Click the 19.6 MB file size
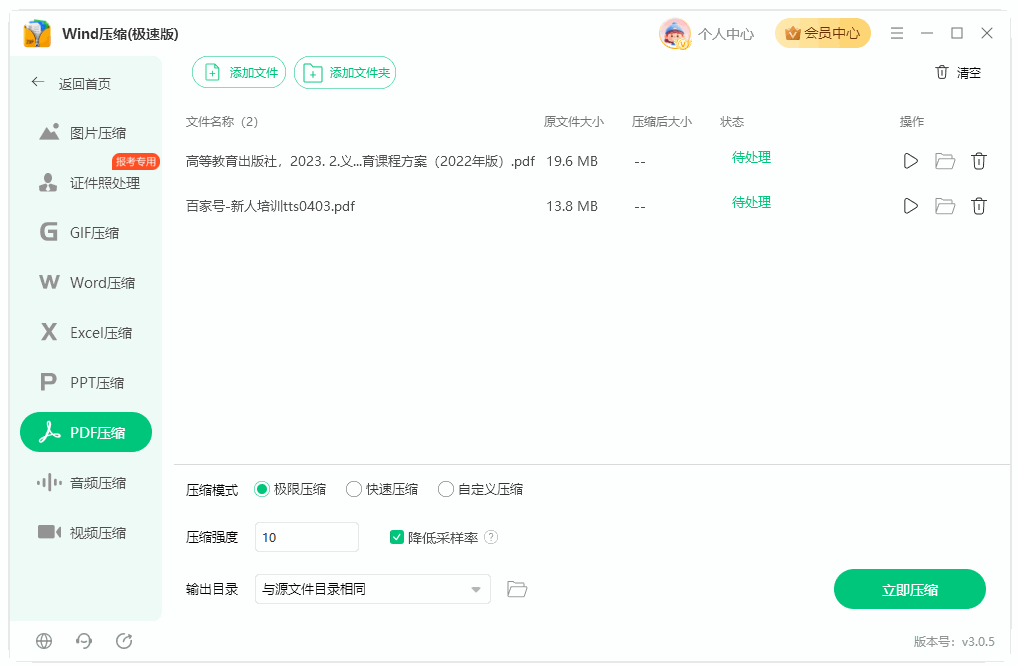This screenshot has height=666, width=1018. tap(572, 161)
